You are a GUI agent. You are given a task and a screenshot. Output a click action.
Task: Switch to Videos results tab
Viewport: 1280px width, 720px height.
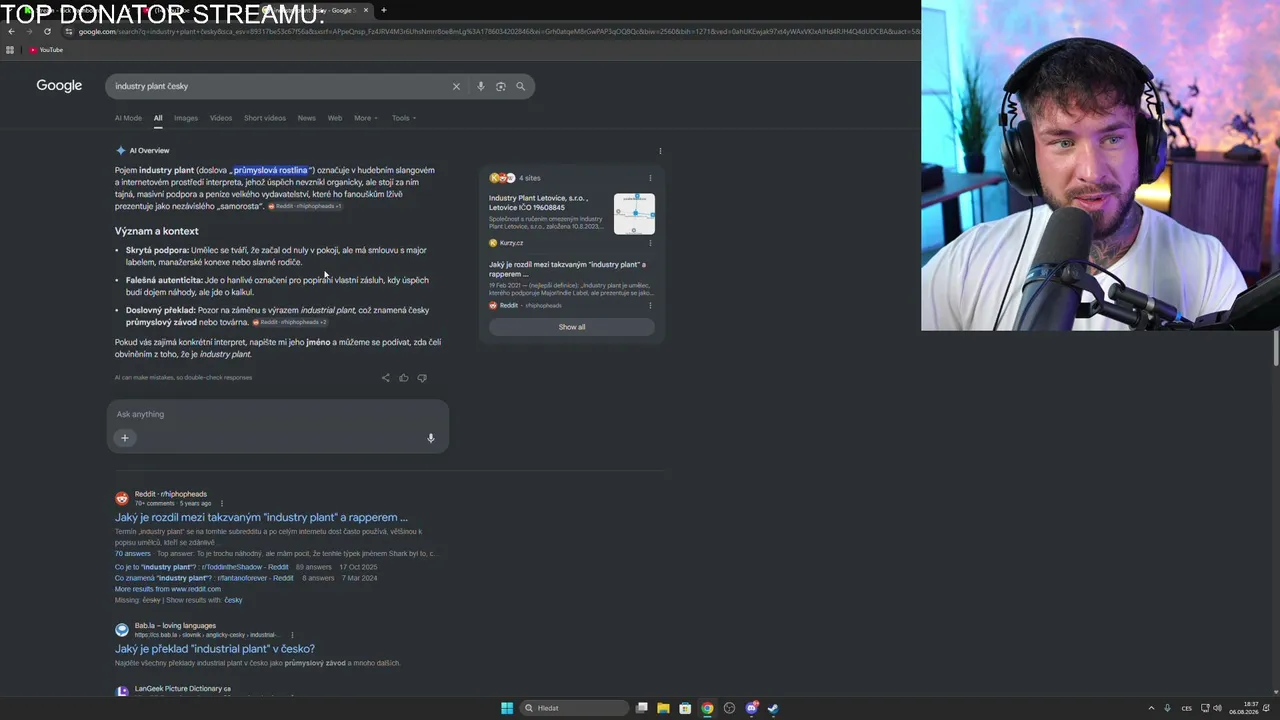coord(221,118)
